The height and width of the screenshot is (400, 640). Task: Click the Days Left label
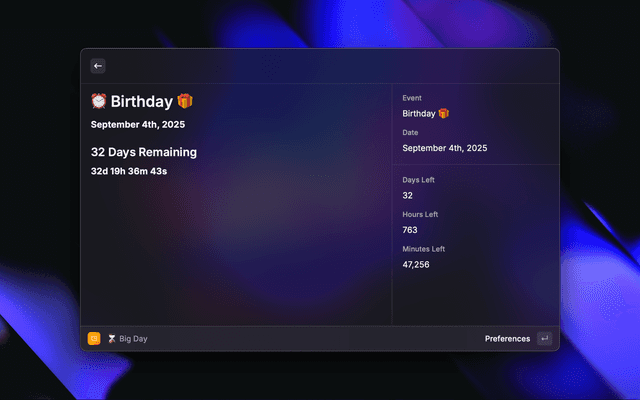click(418, 180)
